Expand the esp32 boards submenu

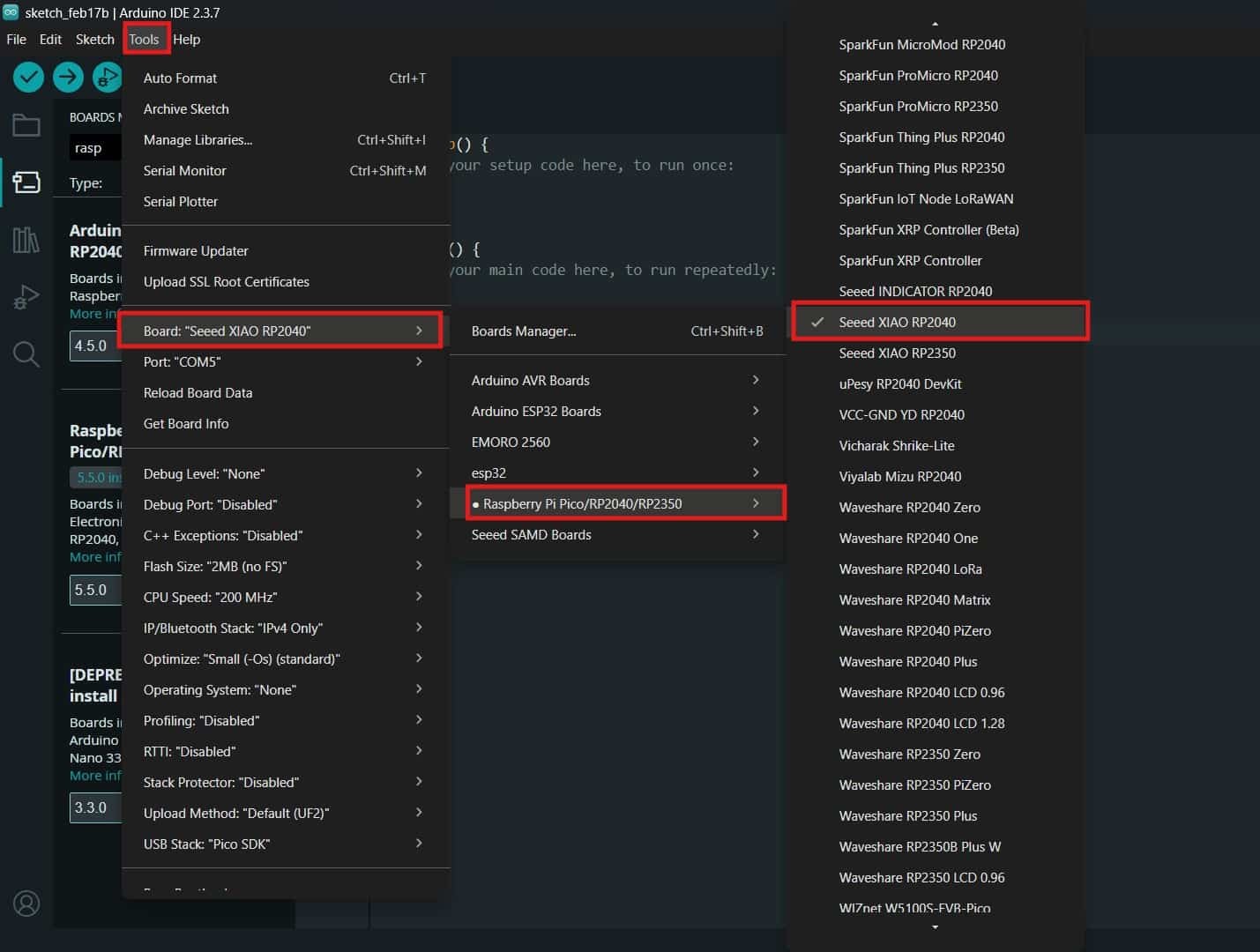[615, 472]
